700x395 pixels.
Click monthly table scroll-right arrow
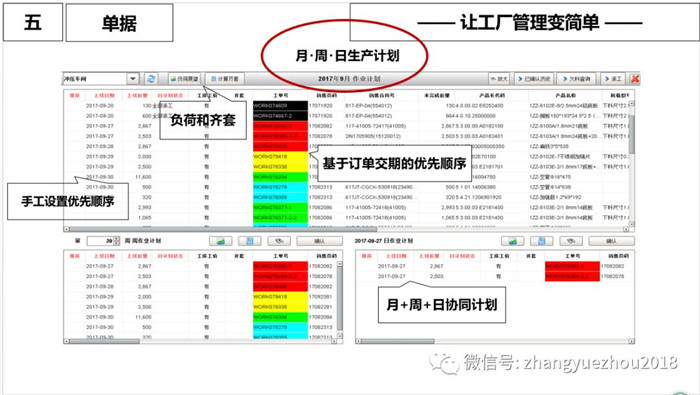click(x=626, y=229)
